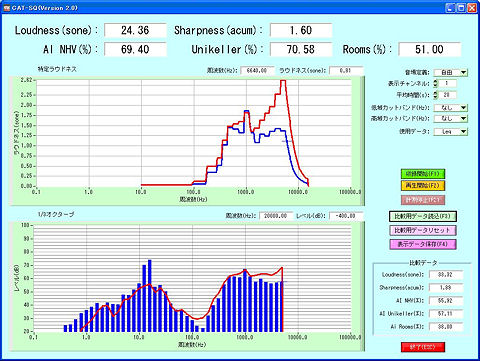This screenshot has width=480, height=361.
Task: Click the Loudness (sone) value box
Action: coord(135,30)
